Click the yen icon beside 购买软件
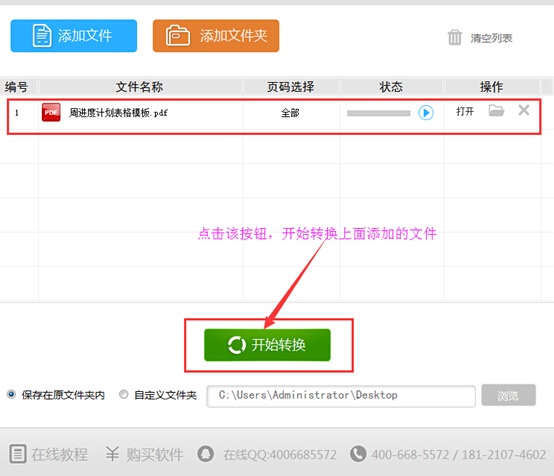The height and width of the screenshot is (476, 554). (x=112, y=454)
